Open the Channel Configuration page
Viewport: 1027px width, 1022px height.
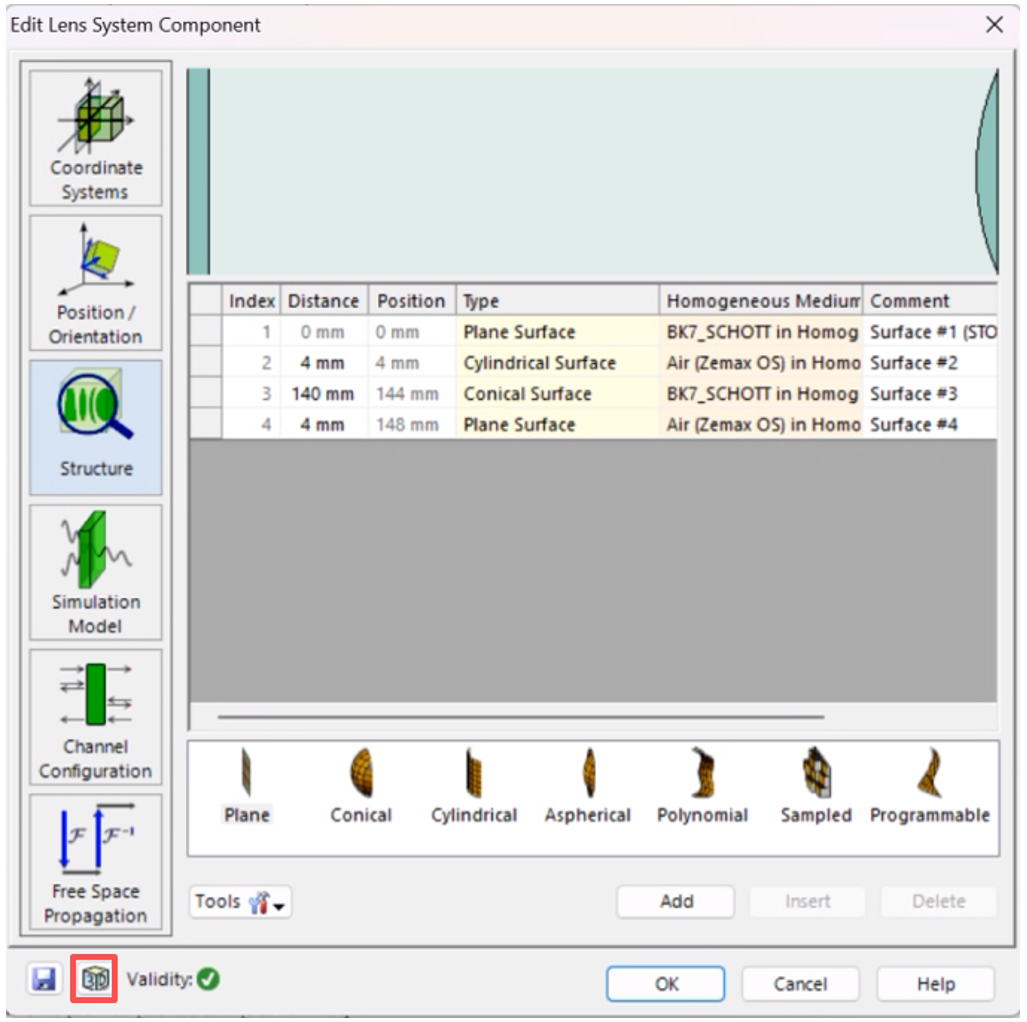[x=96, y=717]
